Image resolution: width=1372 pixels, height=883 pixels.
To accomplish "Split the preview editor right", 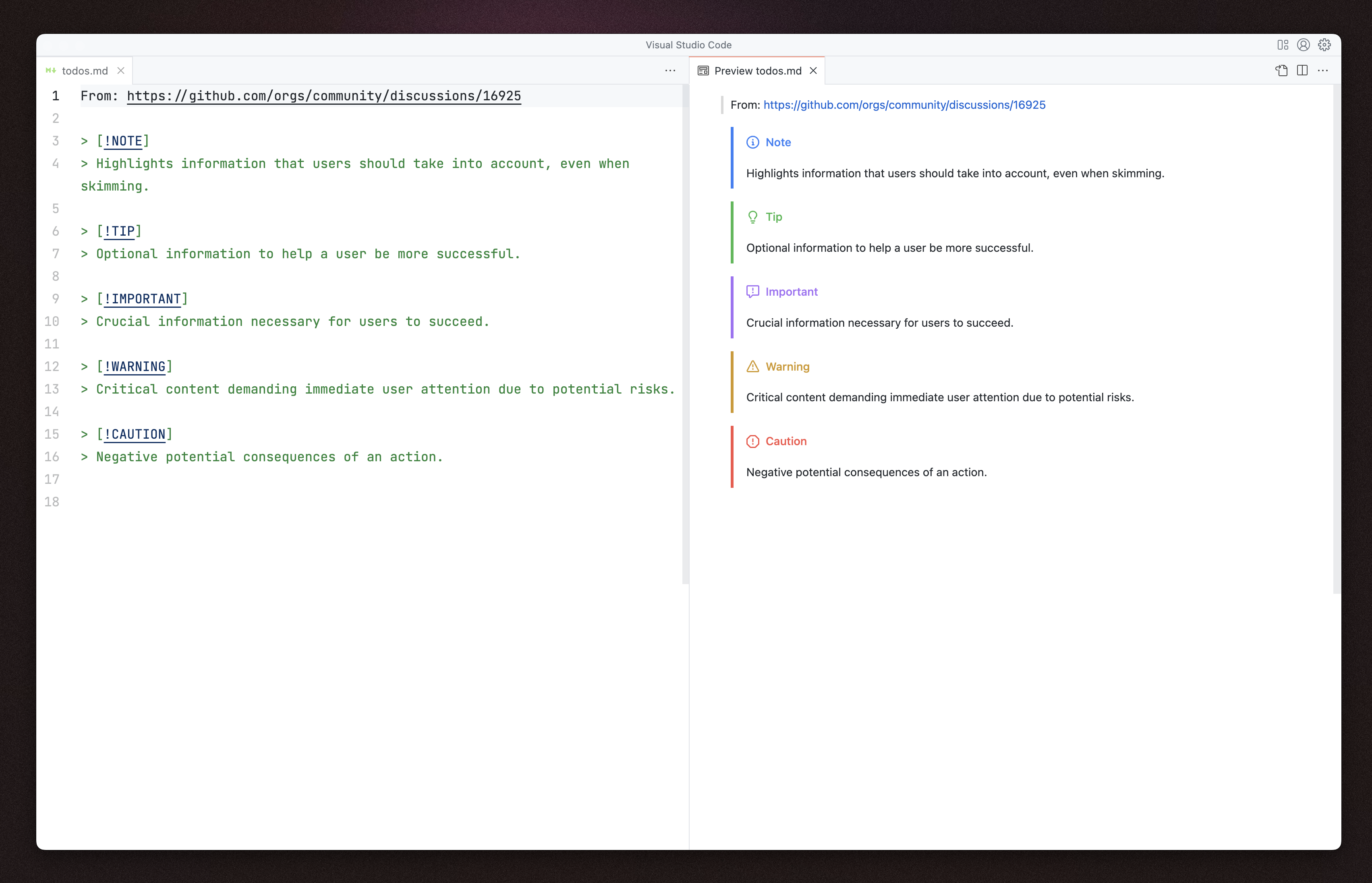I will pos(1302,70).
